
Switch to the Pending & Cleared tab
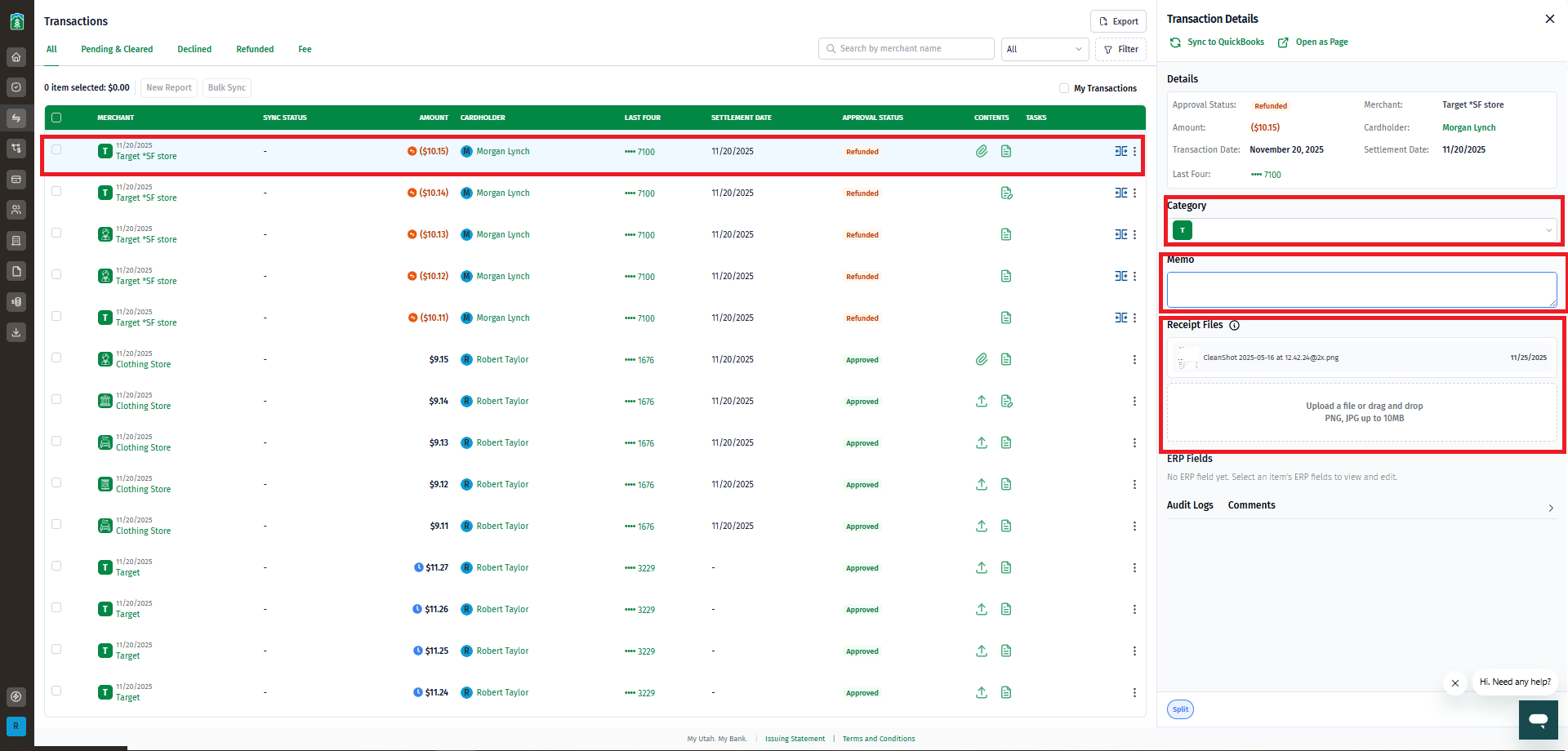click(x=117, y=49)
